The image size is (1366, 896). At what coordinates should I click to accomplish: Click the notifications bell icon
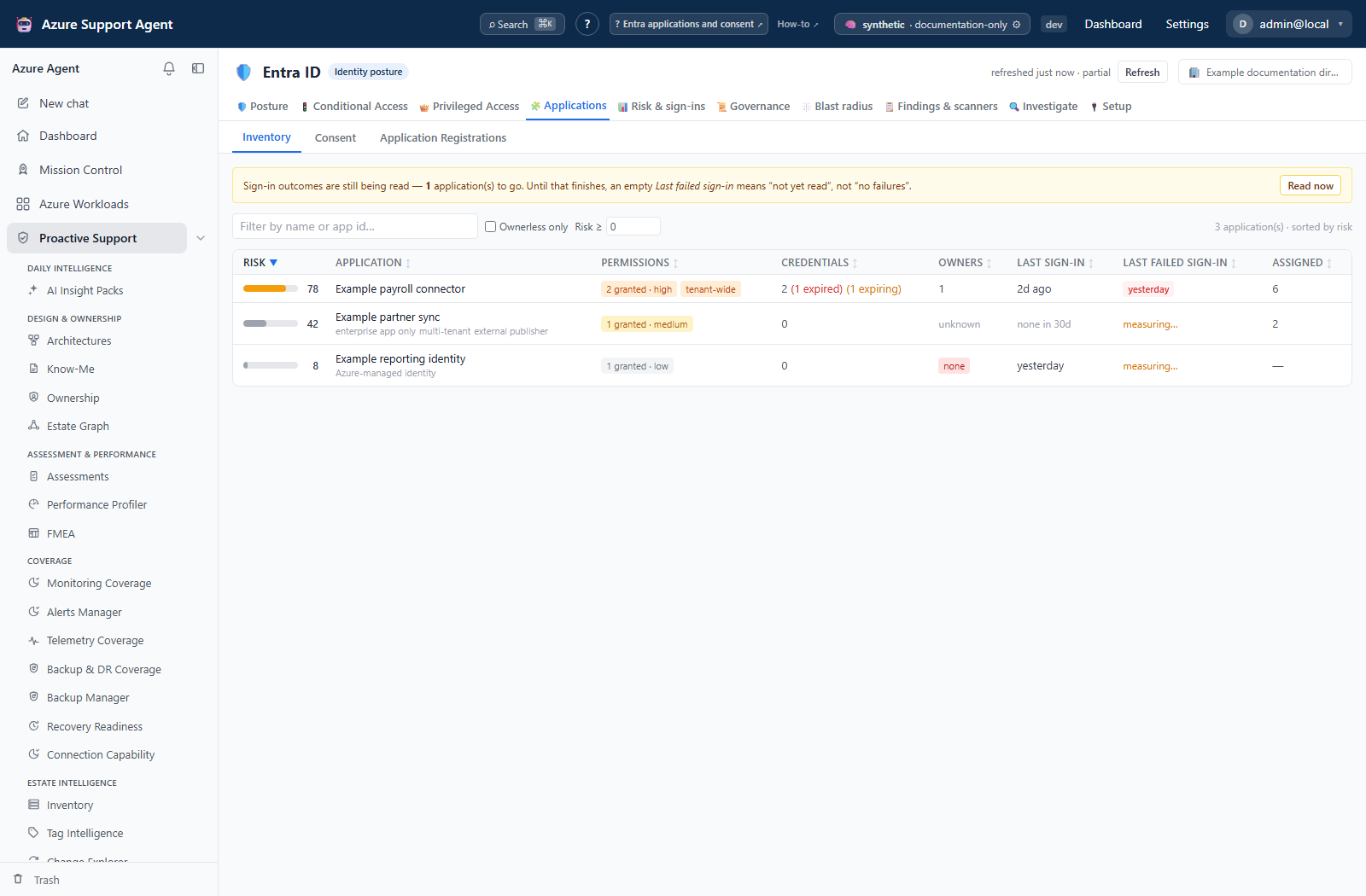pyautogui.click(x=169, y=68)
